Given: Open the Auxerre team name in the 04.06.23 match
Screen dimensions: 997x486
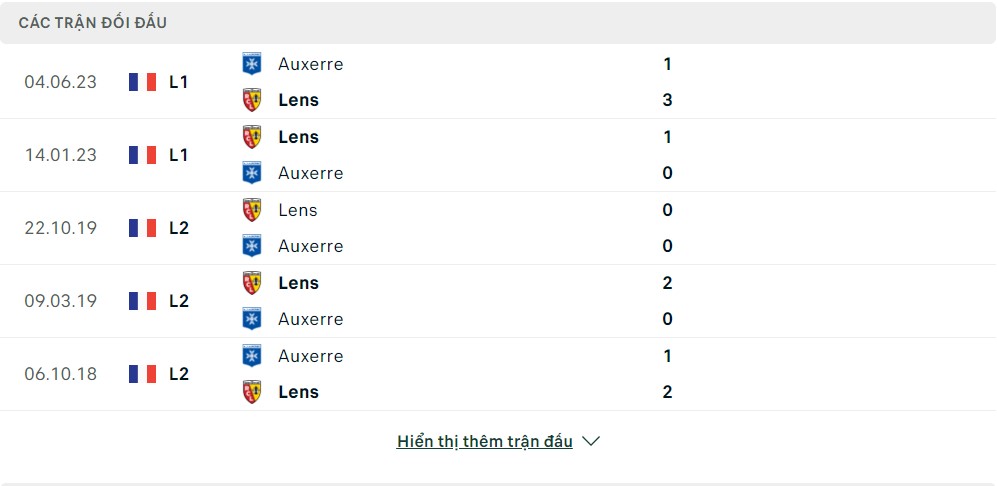Looking at the screenshot, I should point(310,64).
